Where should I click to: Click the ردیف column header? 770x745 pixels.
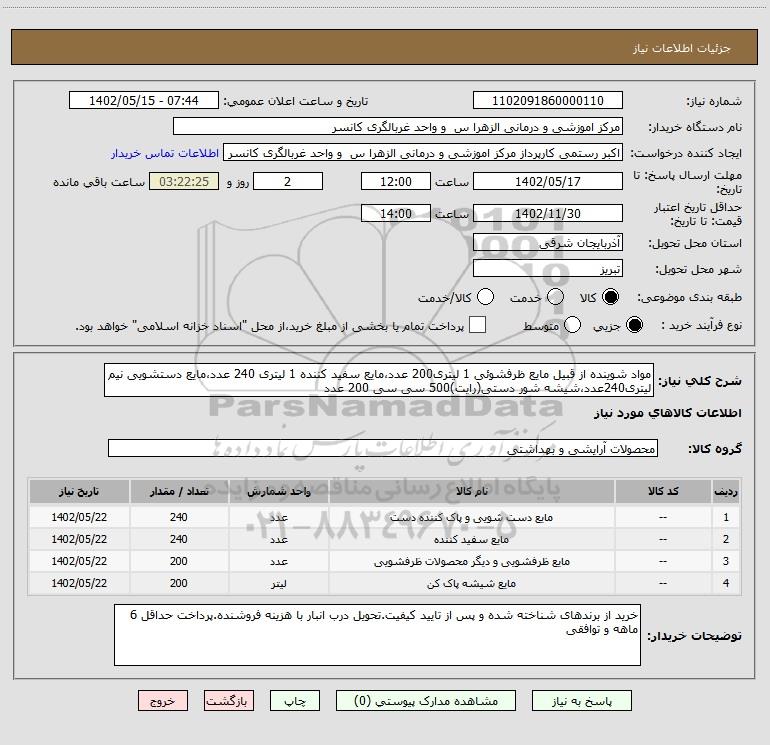click(726, 492)
